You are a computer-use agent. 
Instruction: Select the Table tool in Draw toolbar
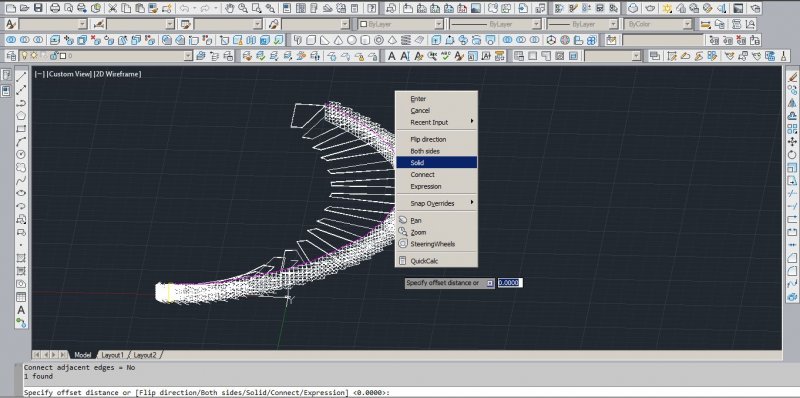coord(21,297)
